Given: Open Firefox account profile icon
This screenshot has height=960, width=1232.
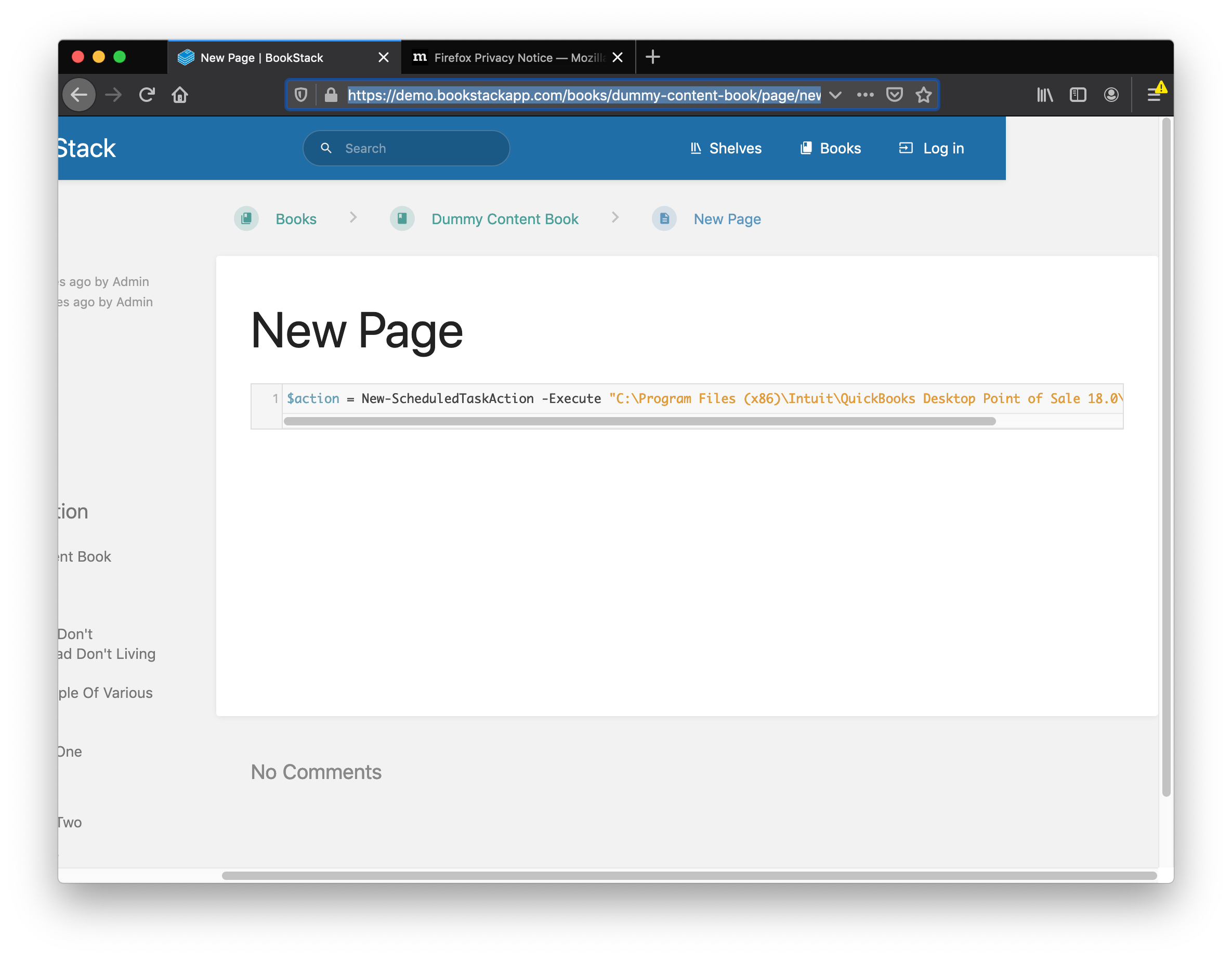Looking at the screenshot, I should 1111,95.
